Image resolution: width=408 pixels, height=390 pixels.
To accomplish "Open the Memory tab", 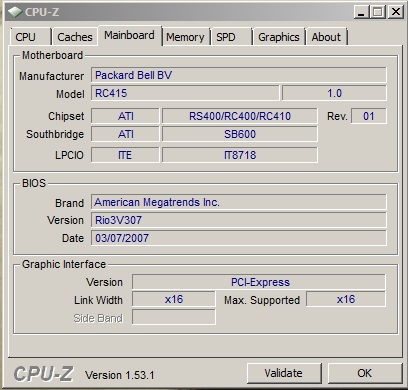I will pos(185,37).
